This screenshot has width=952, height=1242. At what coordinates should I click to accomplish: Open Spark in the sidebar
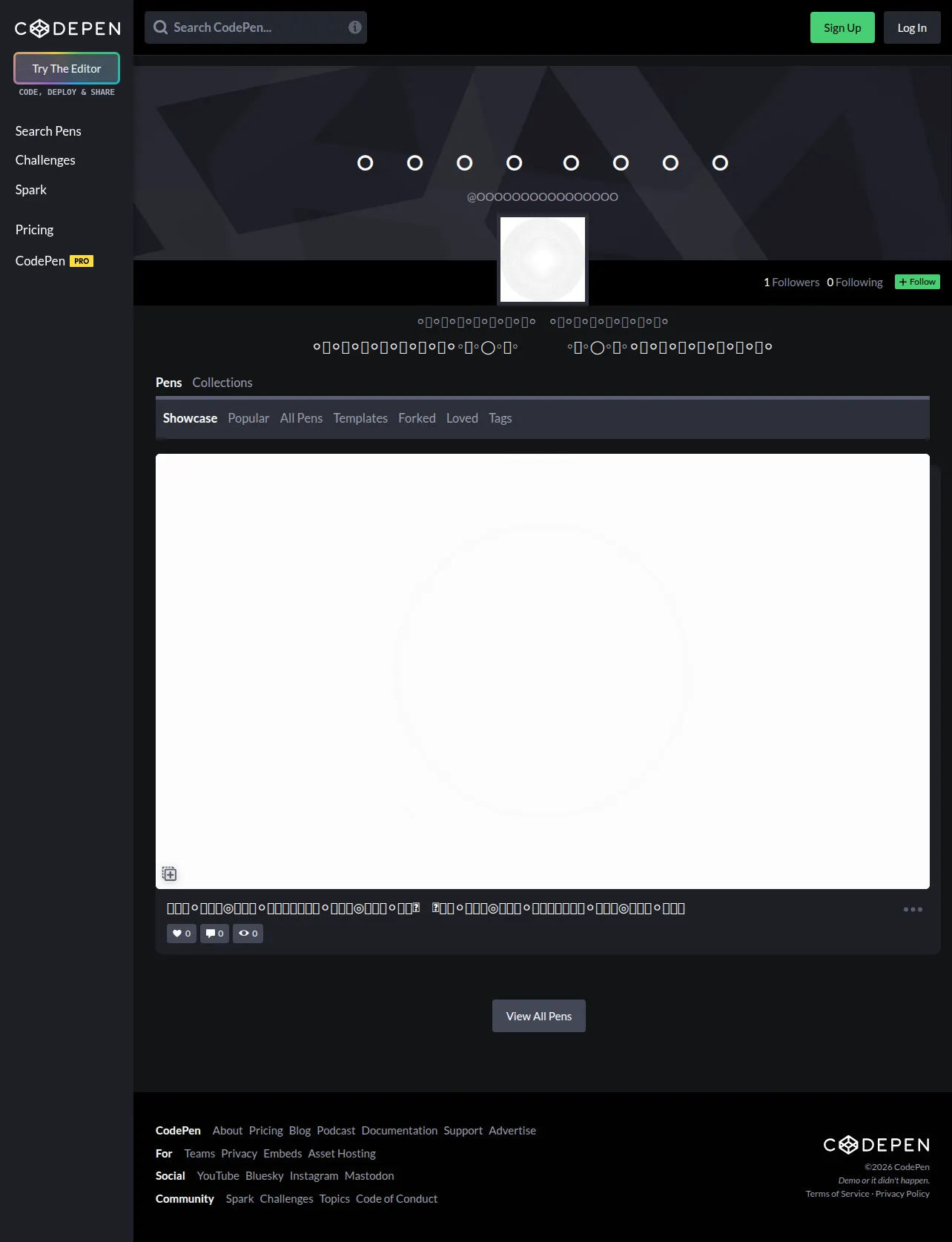[x=31, y=190]
